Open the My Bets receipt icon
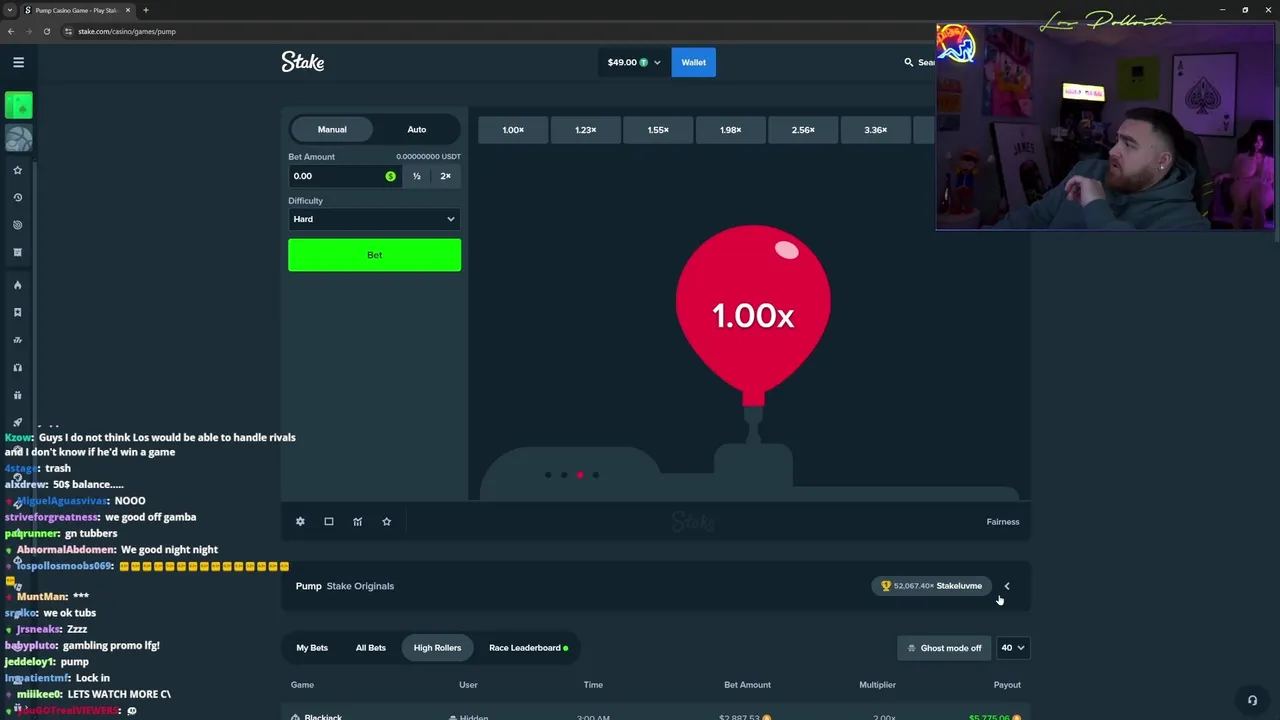 (17, 252)
